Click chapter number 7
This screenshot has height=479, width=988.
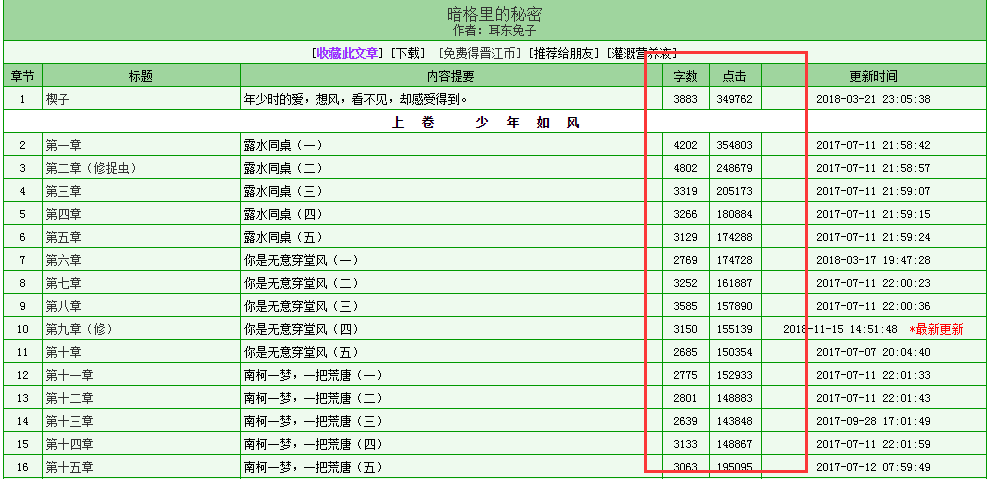click(23, 260)
